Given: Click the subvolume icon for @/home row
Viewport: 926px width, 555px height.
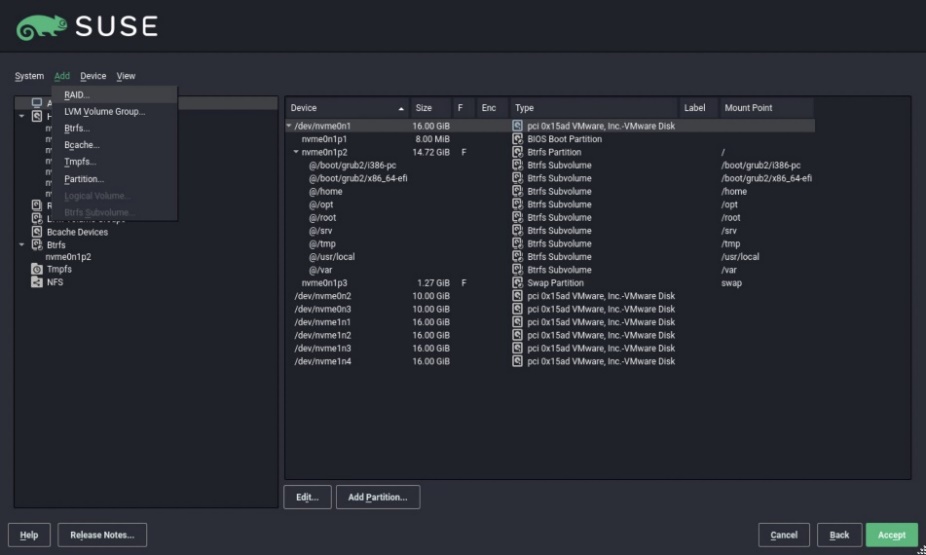Looking at the screenshot, I should (x=517, y=191).
